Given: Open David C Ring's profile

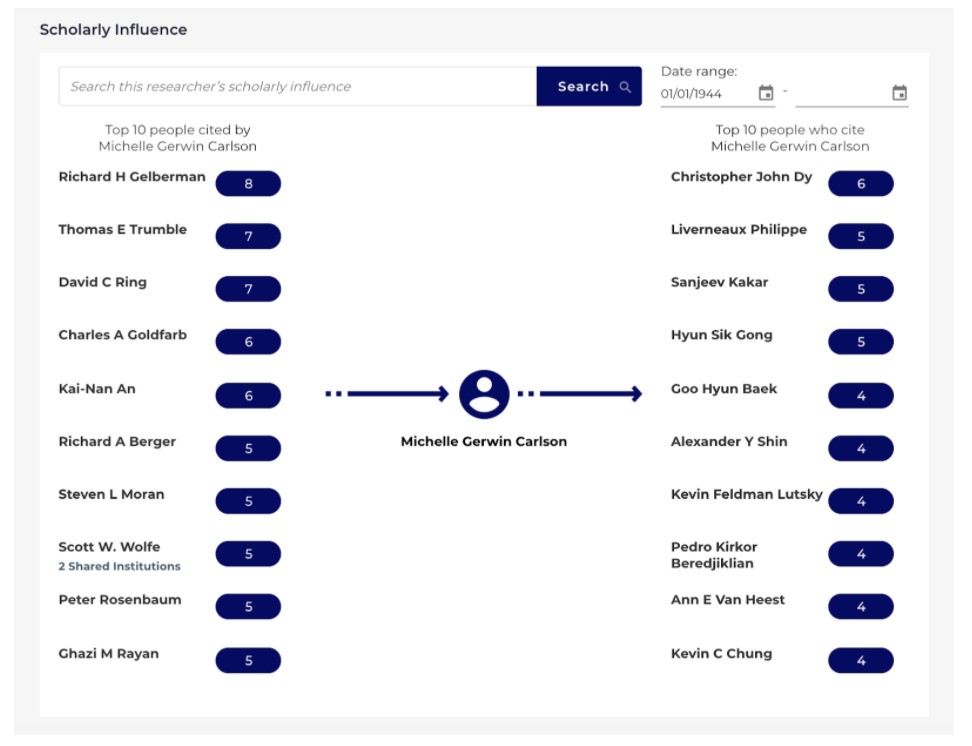Looking at the screenshot, I should [103, 282].
